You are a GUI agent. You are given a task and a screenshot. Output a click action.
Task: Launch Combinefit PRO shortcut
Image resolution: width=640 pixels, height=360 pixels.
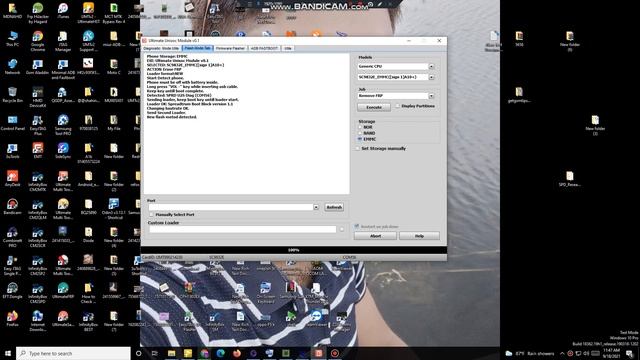coord(12,237)
